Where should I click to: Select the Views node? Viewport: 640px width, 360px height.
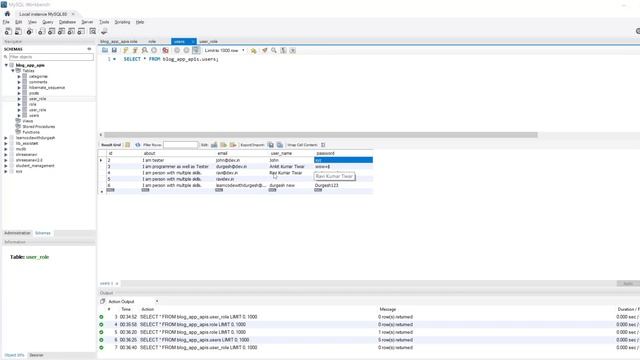pyautogui.click(x=27, y=121)
